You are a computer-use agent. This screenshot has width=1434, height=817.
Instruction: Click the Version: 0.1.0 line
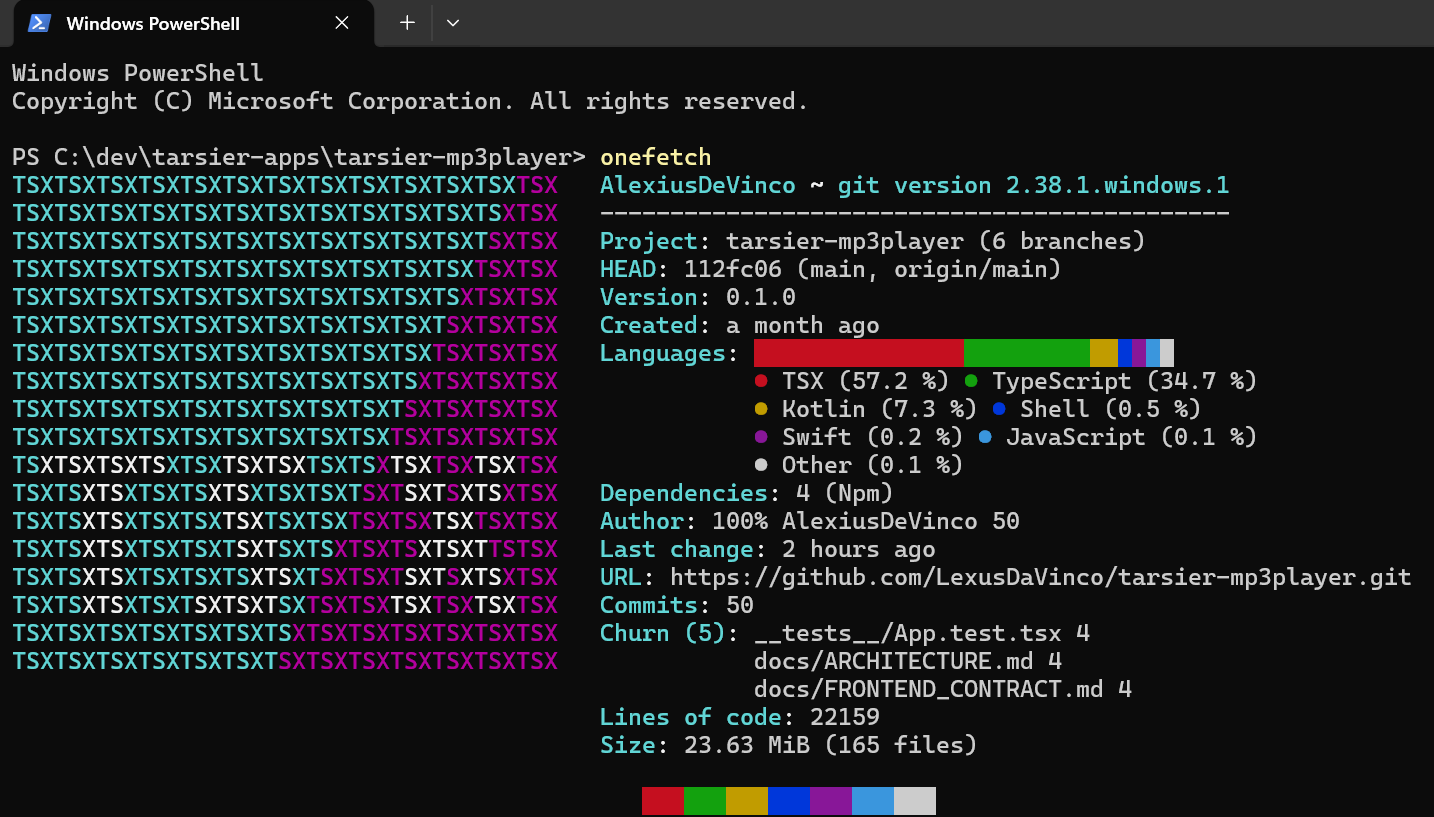tap(698, 297)
